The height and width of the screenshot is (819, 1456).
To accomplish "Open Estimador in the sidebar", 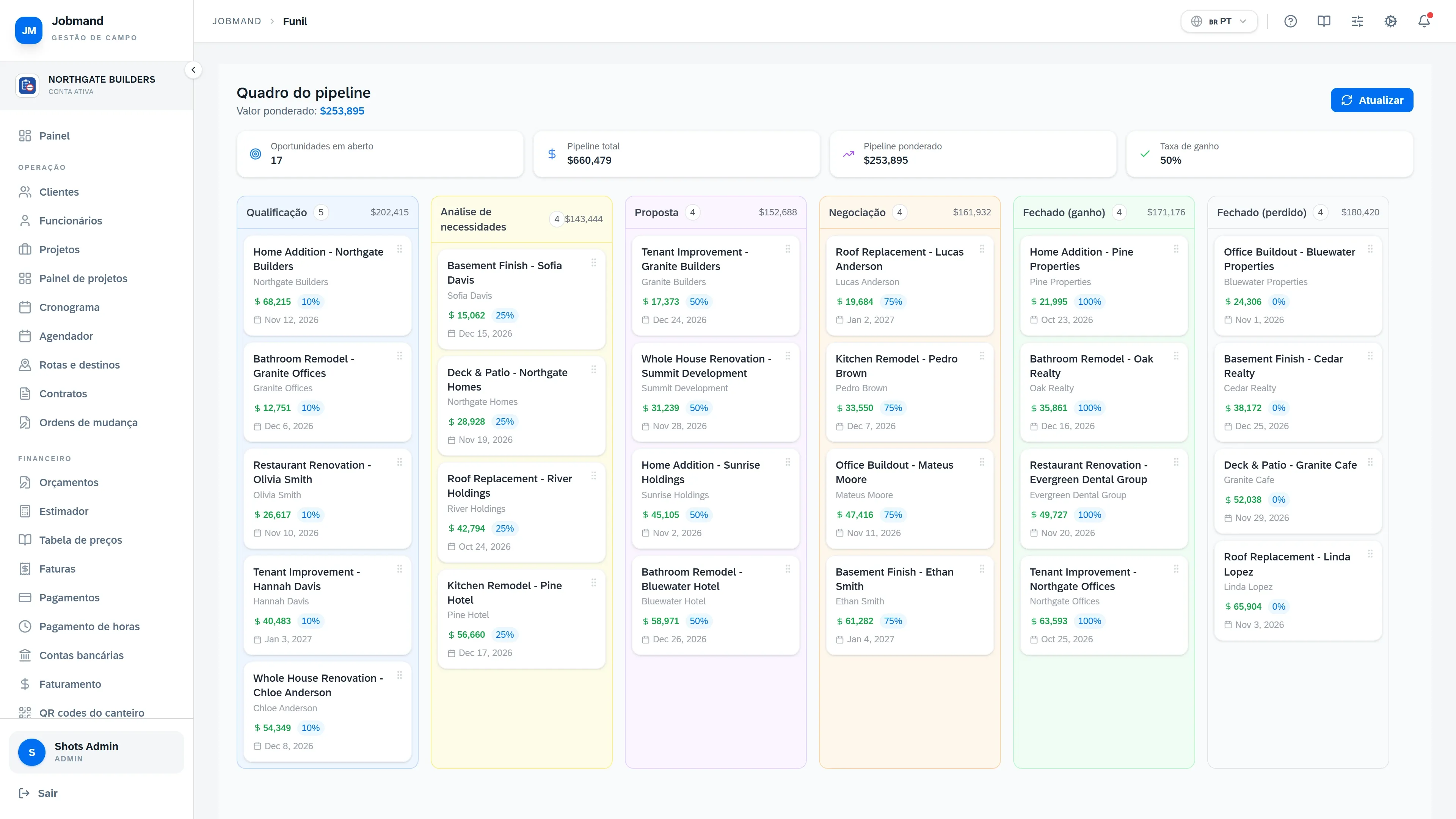I will [x=97, y=511].
